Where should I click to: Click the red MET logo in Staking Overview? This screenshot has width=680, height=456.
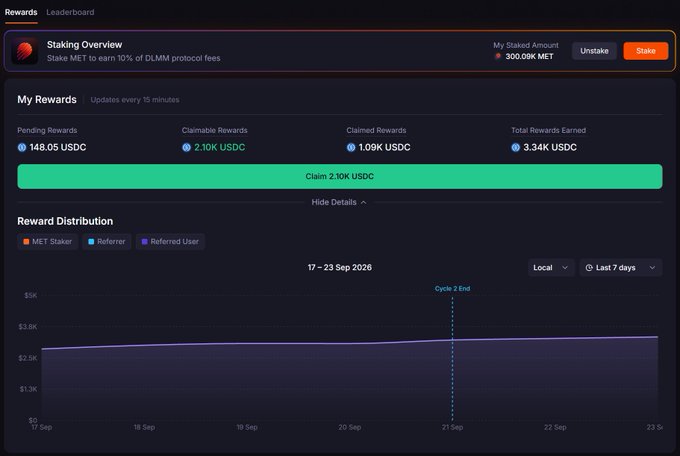point(25,51)
